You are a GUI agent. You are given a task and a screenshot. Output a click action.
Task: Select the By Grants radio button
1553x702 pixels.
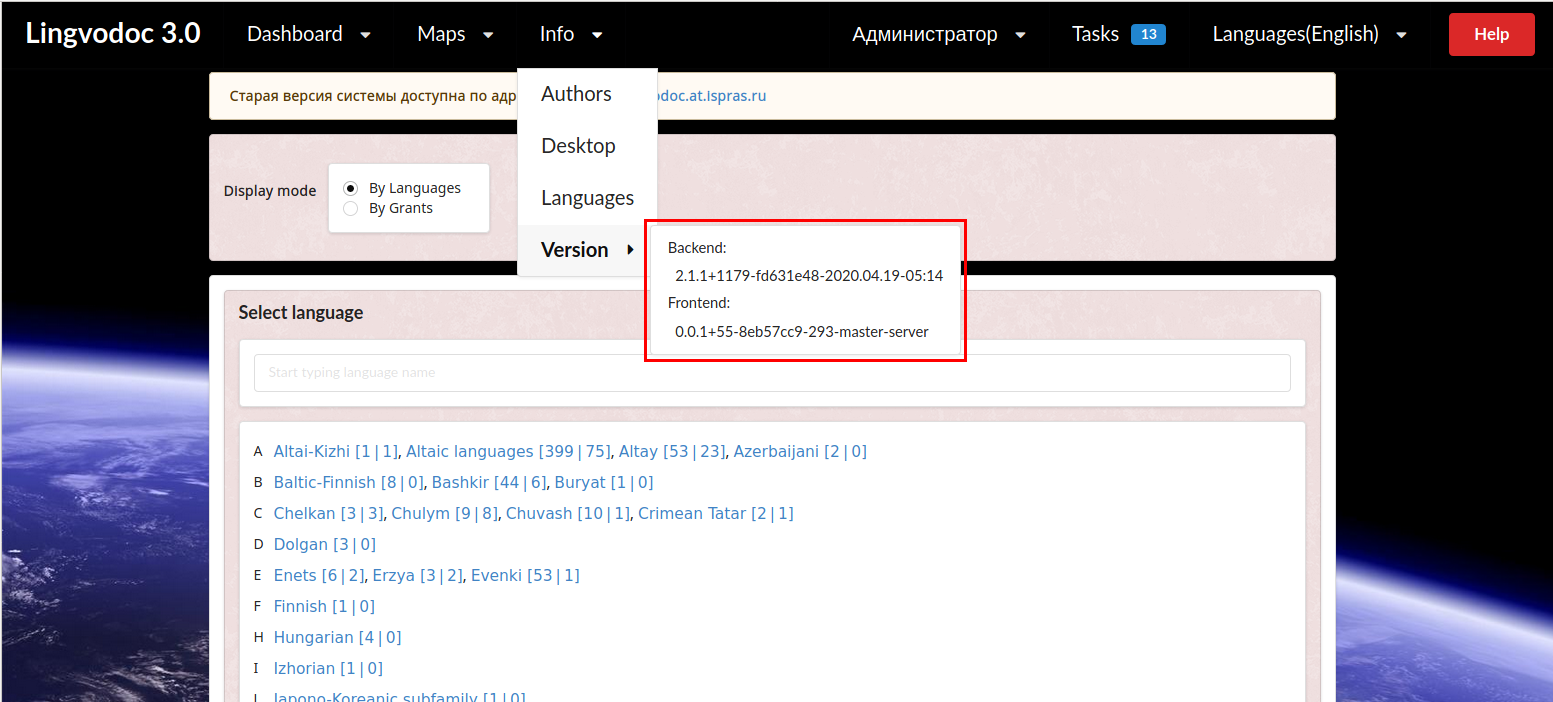(x=350, y=208)
